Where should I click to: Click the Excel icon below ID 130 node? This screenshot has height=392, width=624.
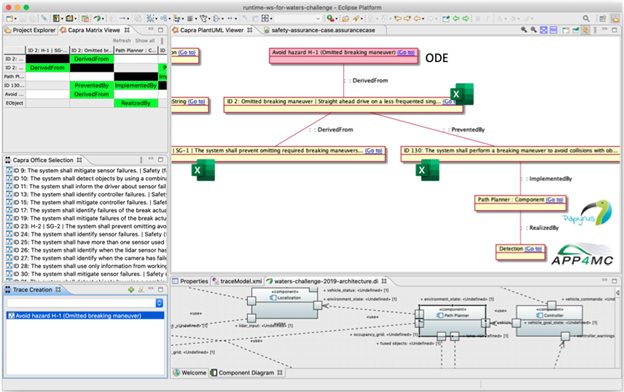point(428,170)
